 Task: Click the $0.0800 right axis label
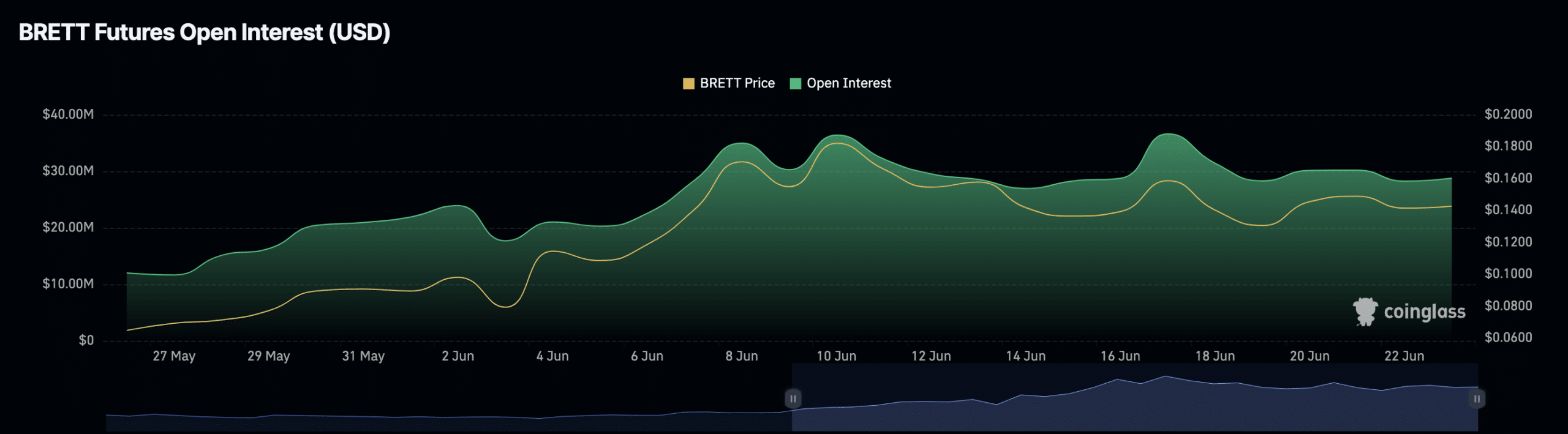(1508, 305)
